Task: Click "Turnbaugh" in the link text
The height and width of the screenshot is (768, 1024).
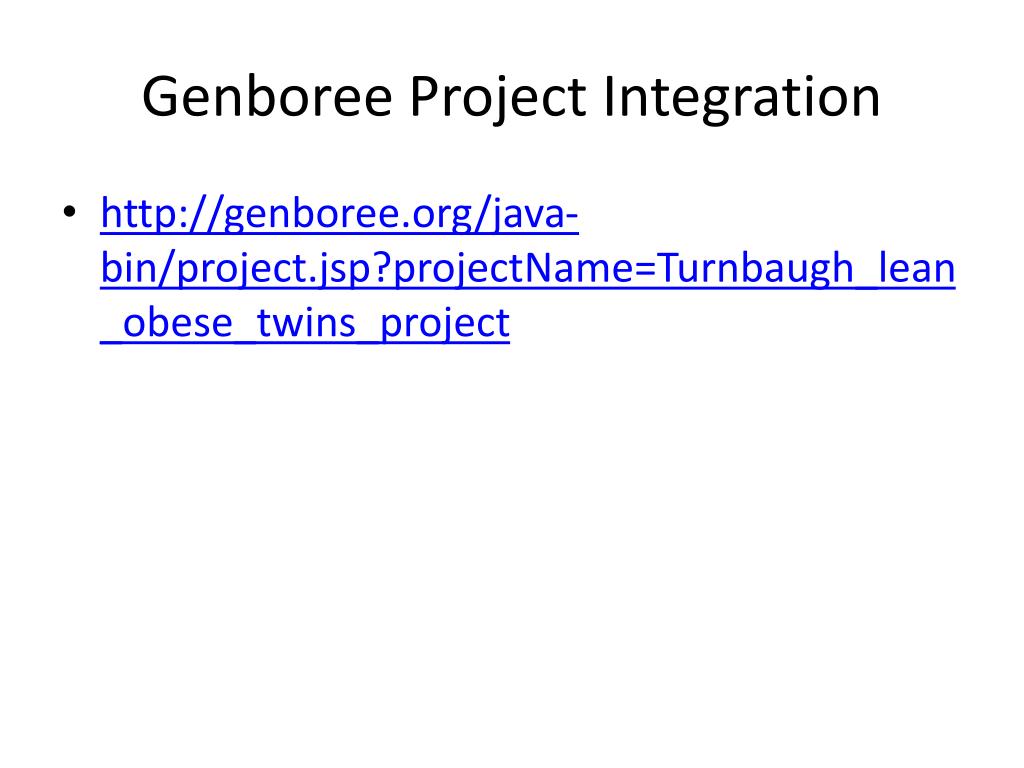Action: point(755,268)
